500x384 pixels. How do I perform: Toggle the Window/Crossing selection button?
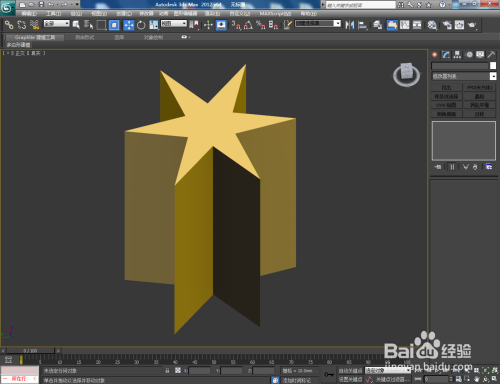pyautogui.click(x=114, y=25)
